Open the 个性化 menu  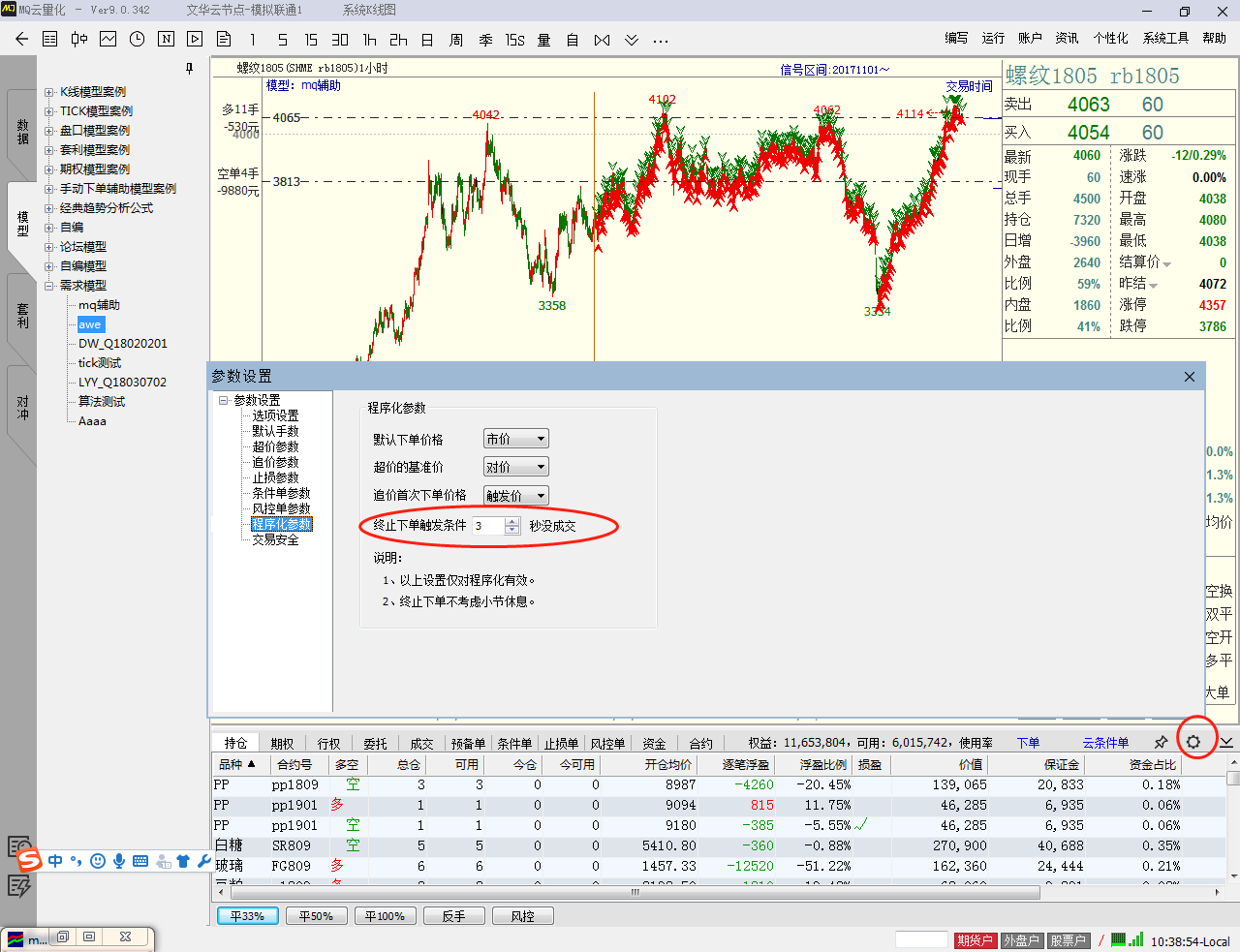coord(1110,38)
